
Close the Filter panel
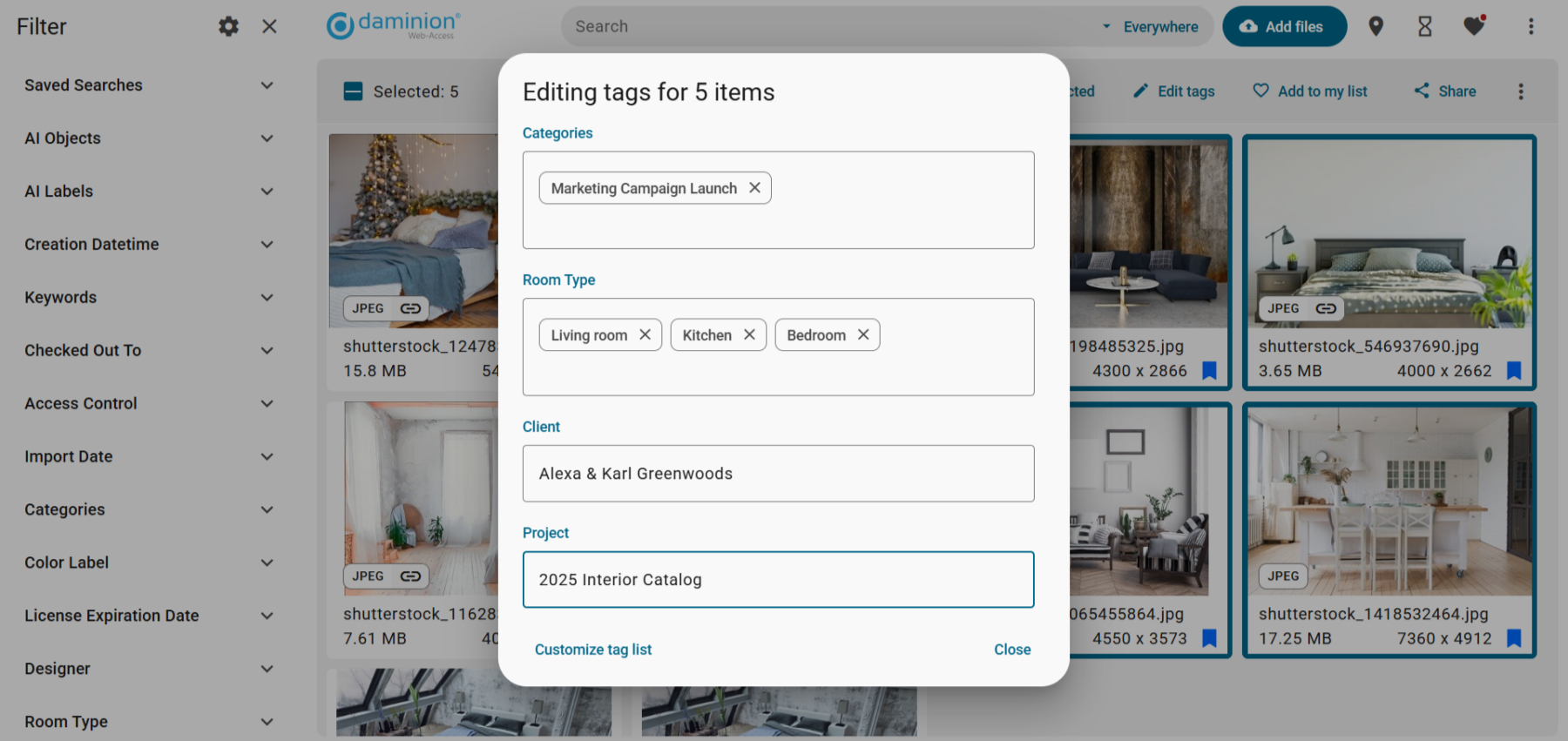[269, 26]
